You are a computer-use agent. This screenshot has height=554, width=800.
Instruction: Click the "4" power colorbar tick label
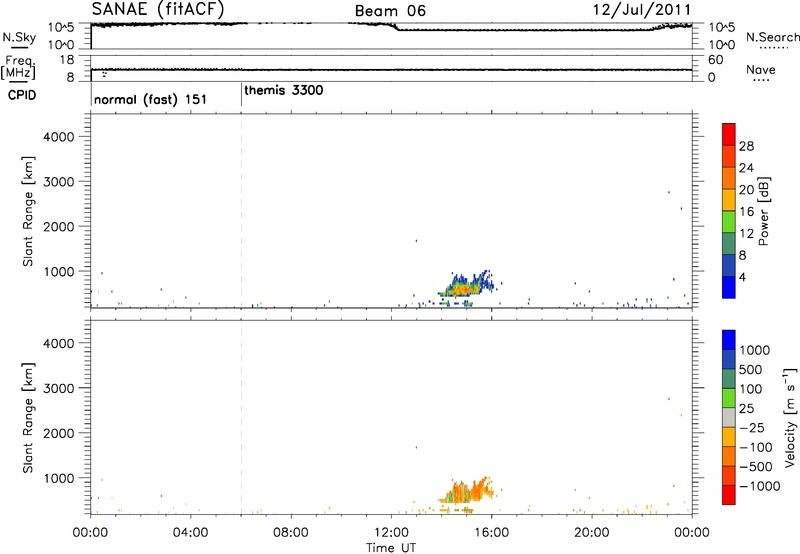742,277
